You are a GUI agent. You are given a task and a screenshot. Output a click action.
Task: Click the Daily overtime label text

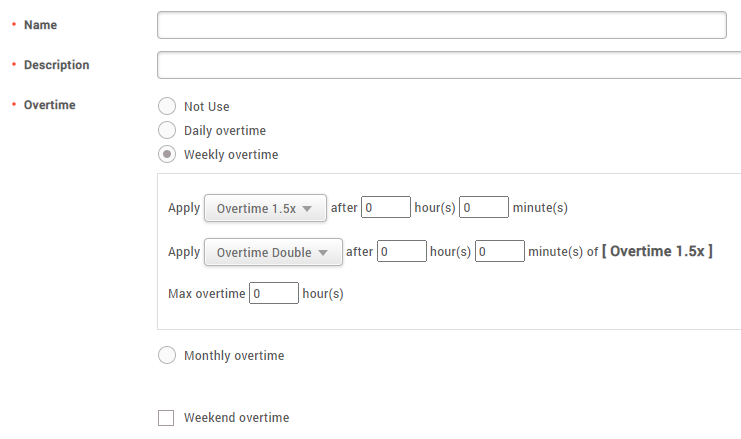(x=225, y=130)
